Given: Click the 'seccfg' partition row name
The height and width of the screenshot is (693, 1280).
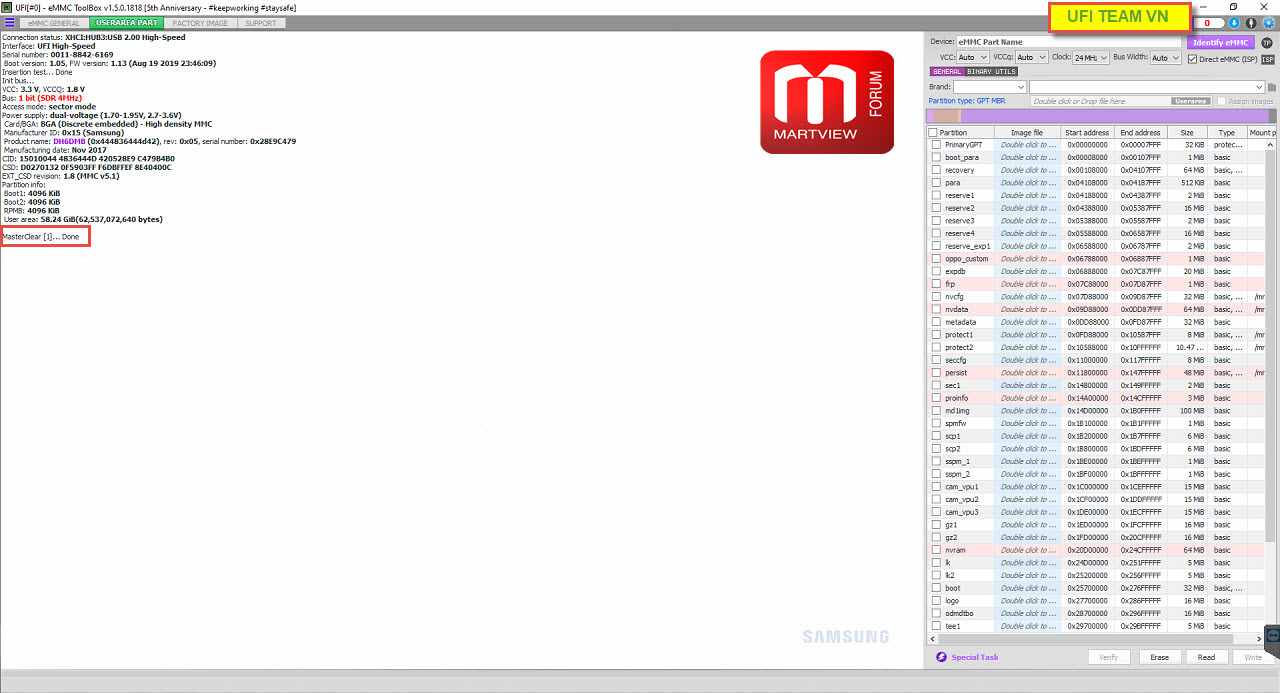Looking at the screenshot, I should tap(956, 360).
